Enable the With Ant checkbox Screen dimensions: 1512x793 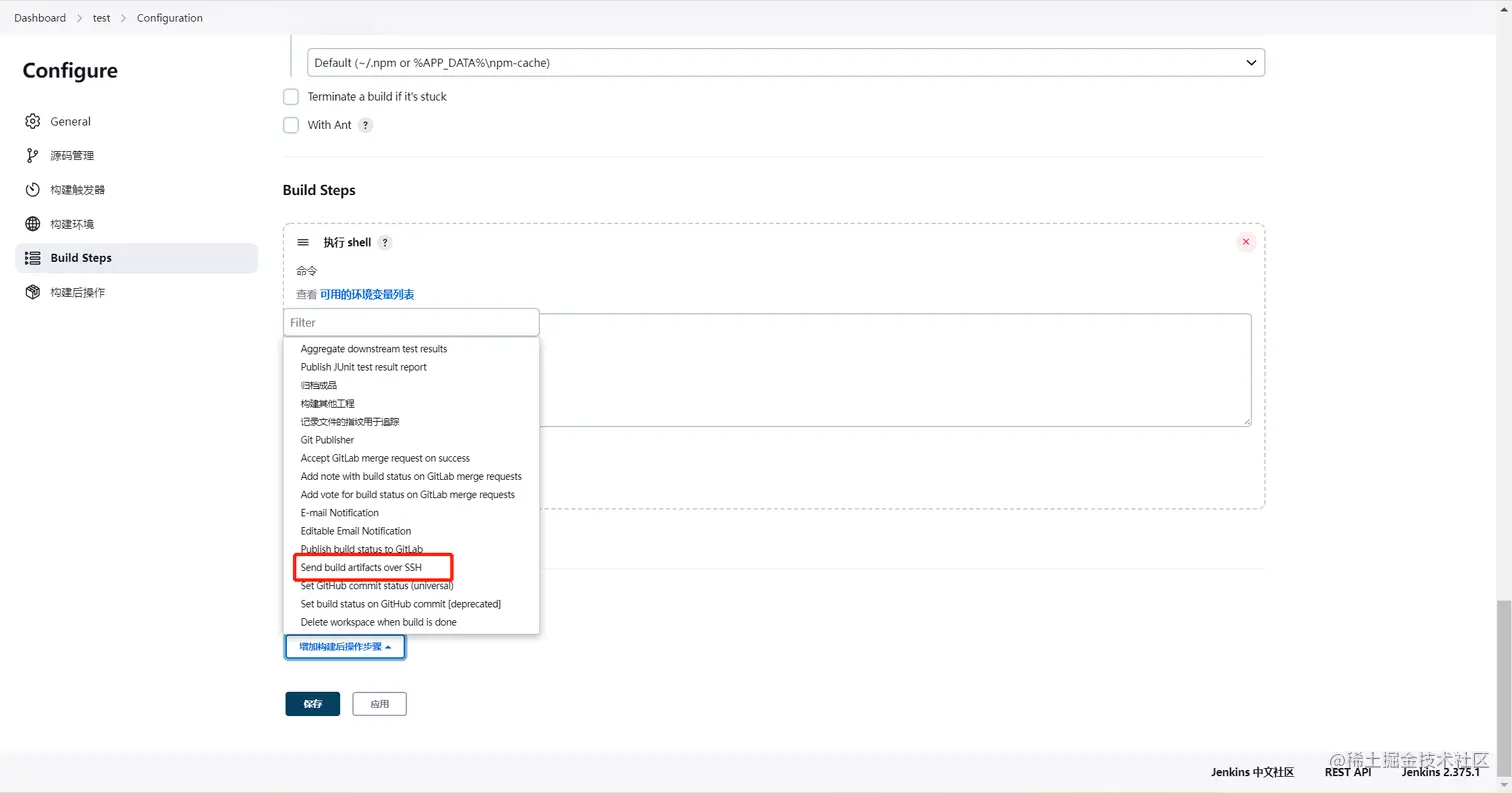point(291,125)
